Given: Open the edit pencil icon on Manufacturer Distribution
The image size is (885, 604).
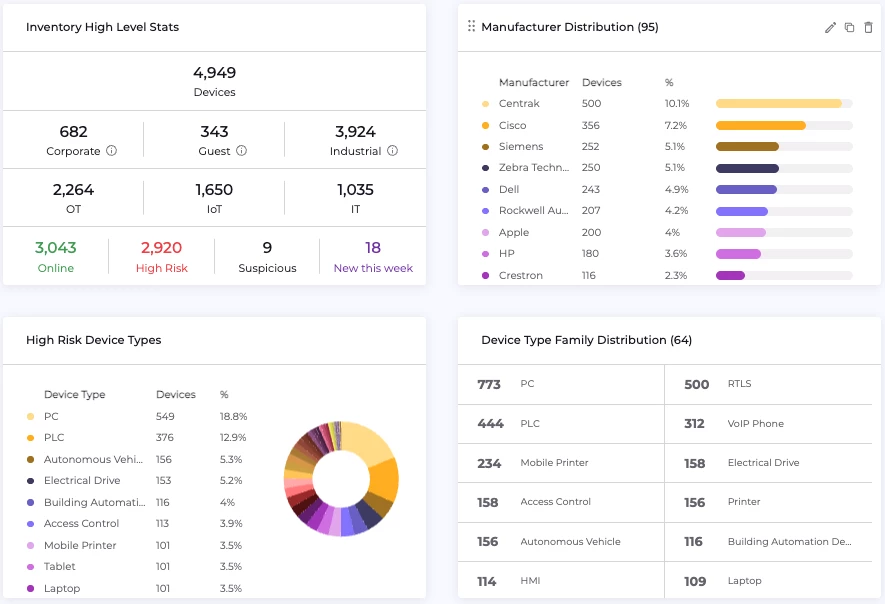Looking at the screenshot, I should pyautogui.click(x=830, y=27).
